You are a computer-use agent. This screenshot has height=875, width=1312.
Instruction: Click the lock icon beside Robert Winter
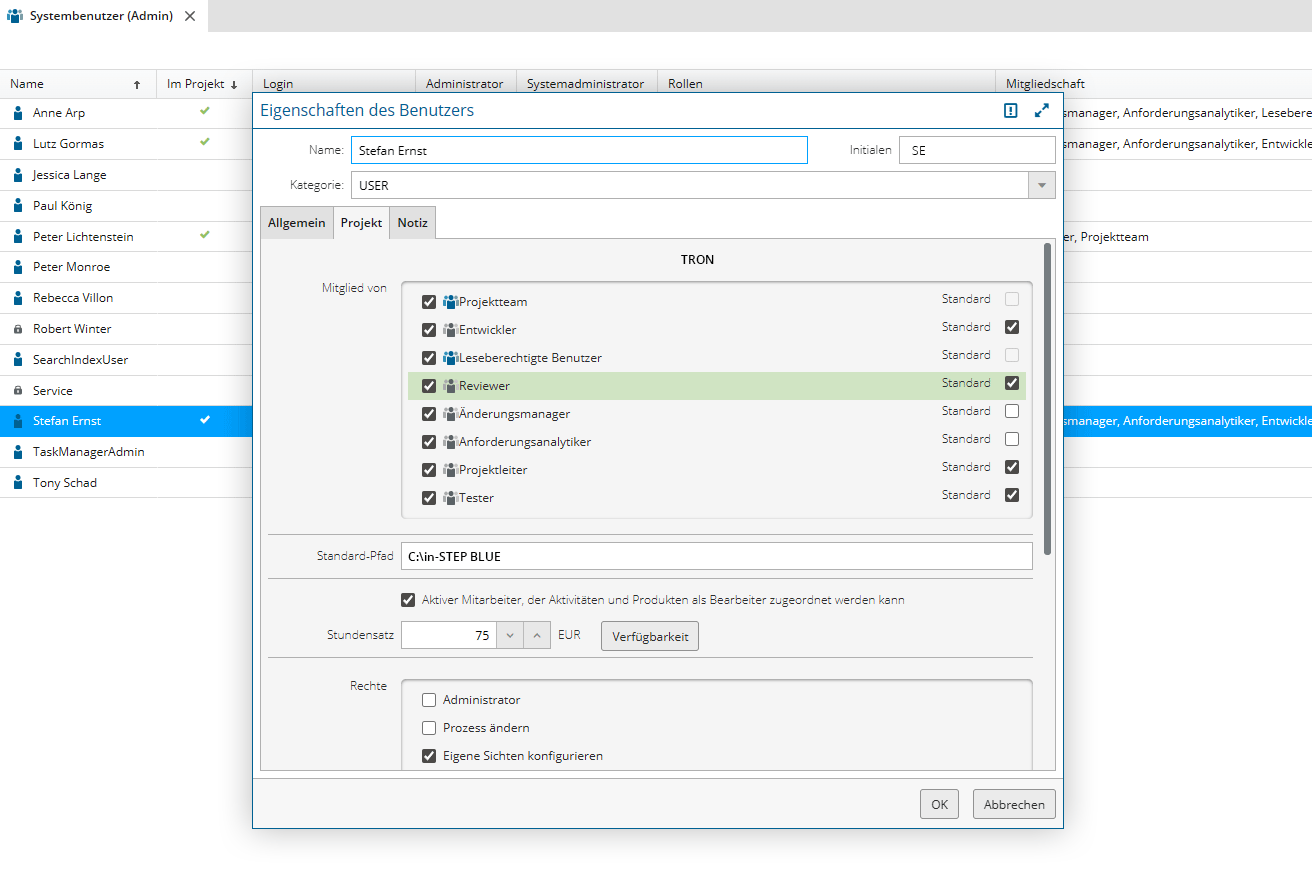(x=18, y=329)
